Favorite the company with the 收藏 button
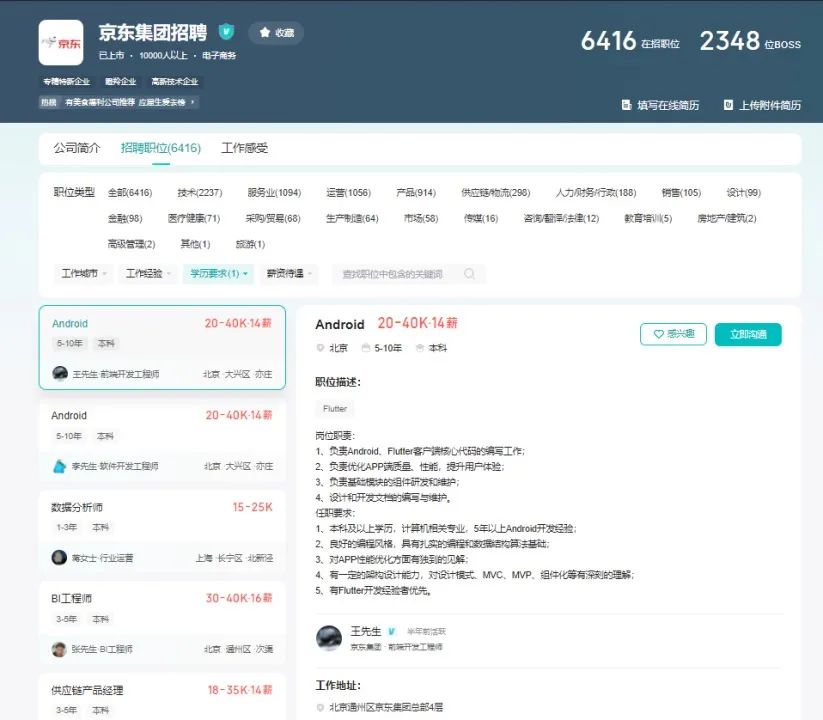The image size is (823, 720). [277, 33]
